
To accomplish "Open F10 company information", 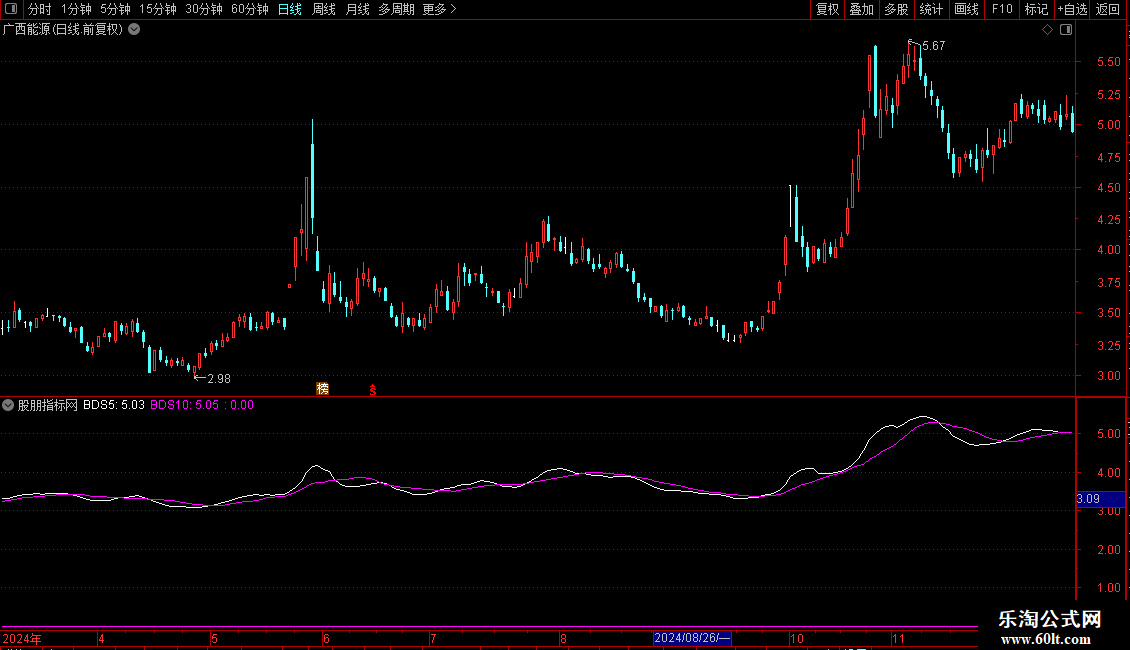I will pos(1002,9).
